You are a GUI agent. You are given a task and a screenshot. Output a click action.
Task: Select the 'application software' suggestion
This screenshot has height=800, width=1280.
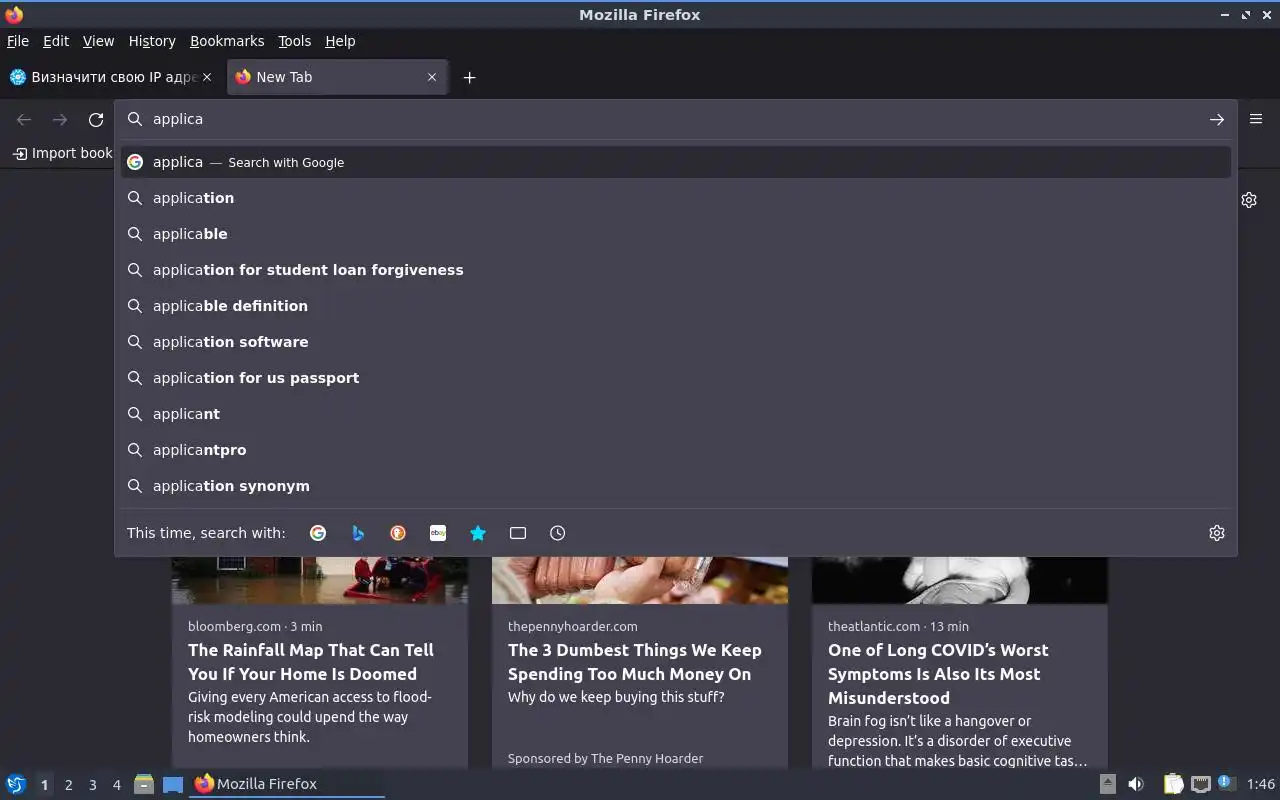pos(676,342)
